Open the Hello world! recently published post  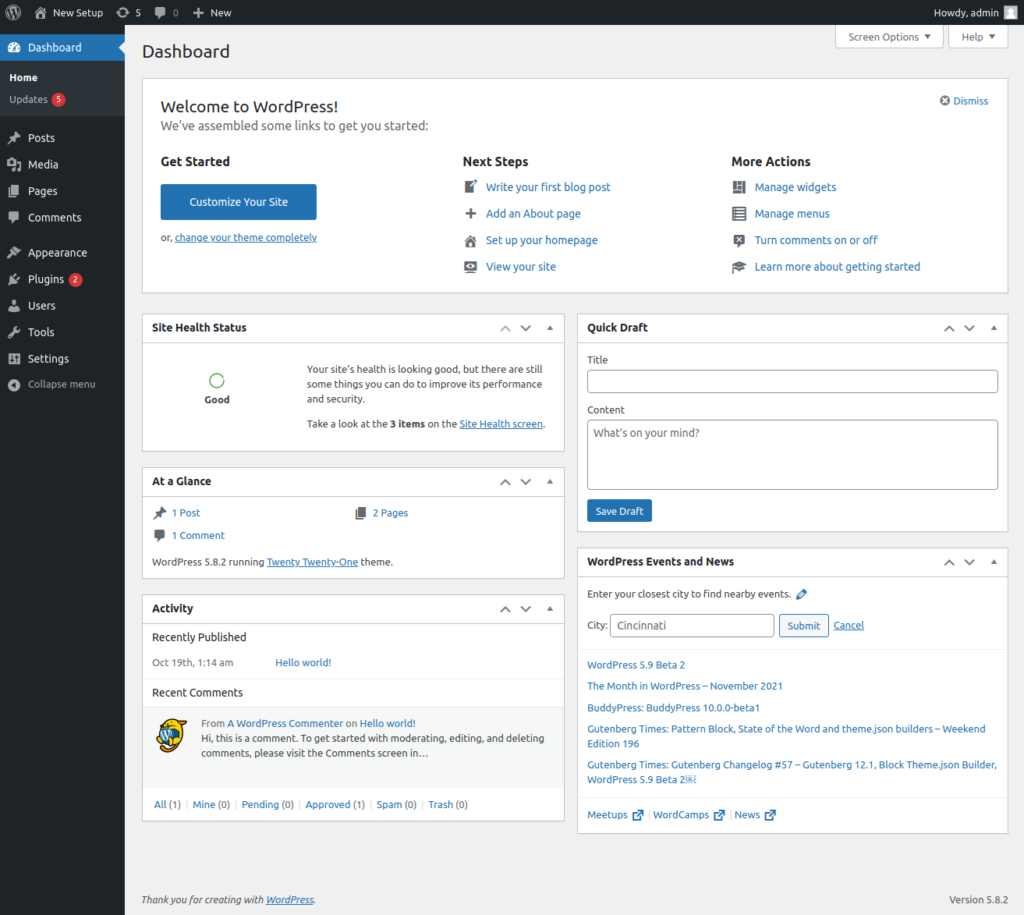click(x=303, y=662)
